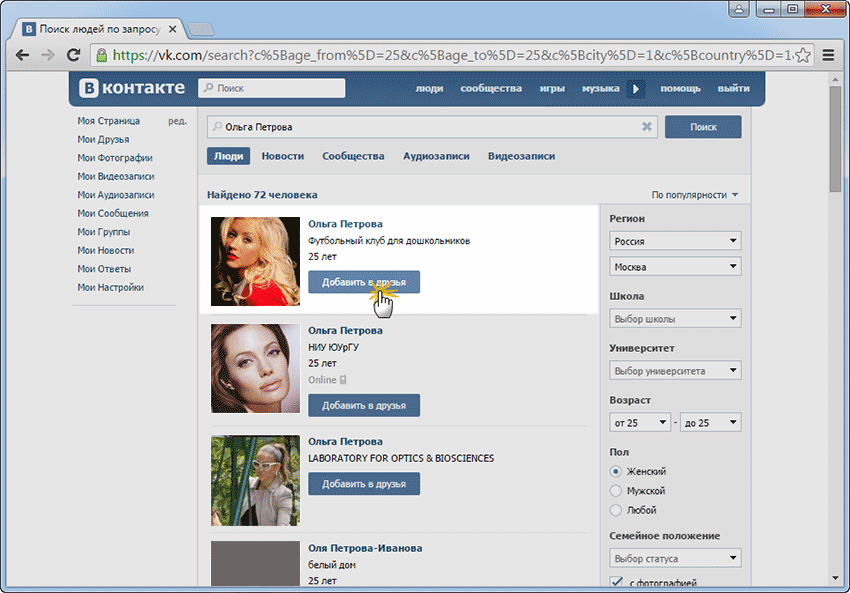Open the Россия country dropdown
This screenshot has height=593, width=850.
pyautogui.click(x=675, y=241)
